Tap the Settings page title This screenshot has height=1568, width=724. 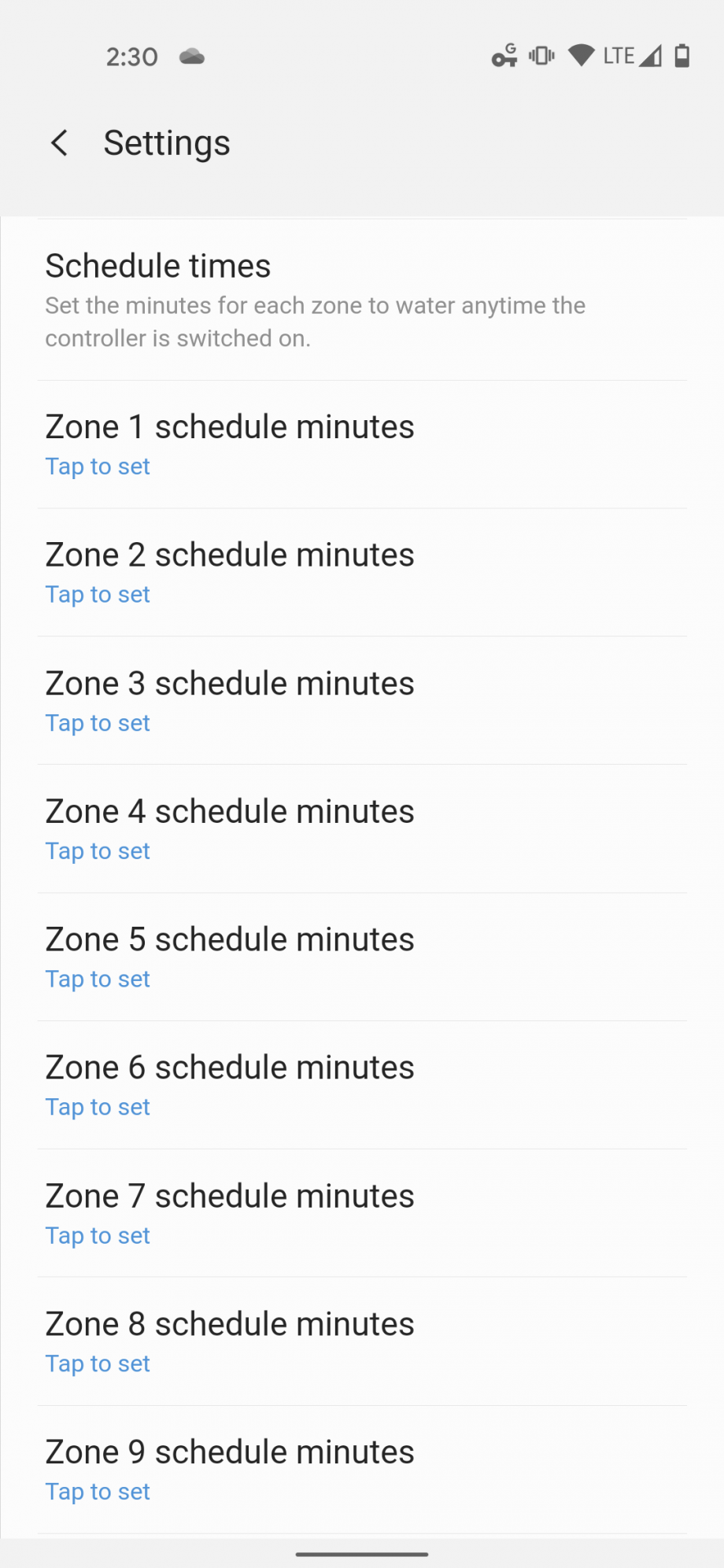[167, 143]
